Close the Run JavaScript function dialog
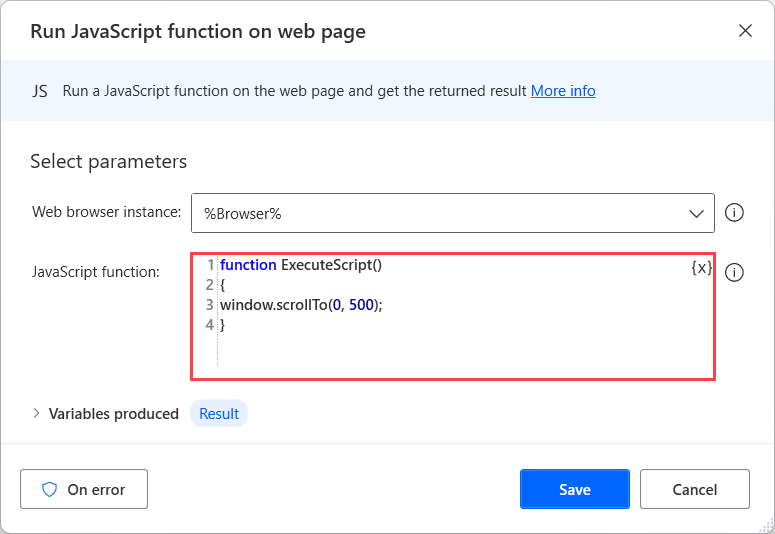Viewport: 775px width, 534px height. [x=745, y=31]
